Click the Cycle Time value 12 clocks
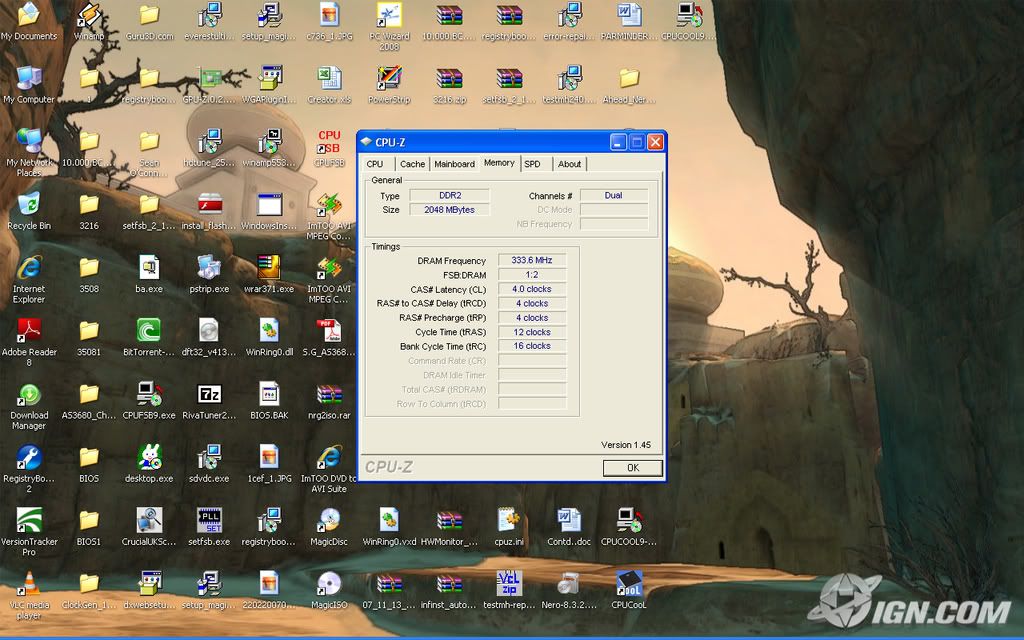The image size is (1024, 640). [x=532, y=332]
